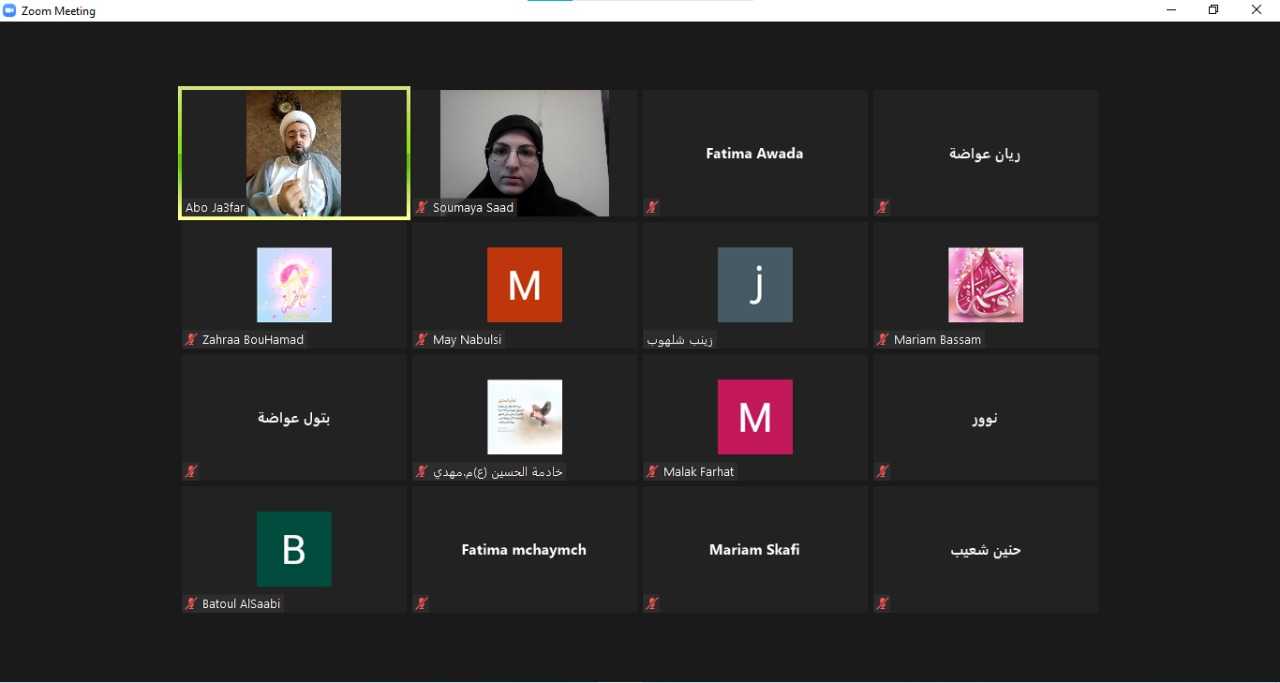Click Batoul AlSaabi's green B avatar
Screen dimensions: 1280x683
coord(294,549)
